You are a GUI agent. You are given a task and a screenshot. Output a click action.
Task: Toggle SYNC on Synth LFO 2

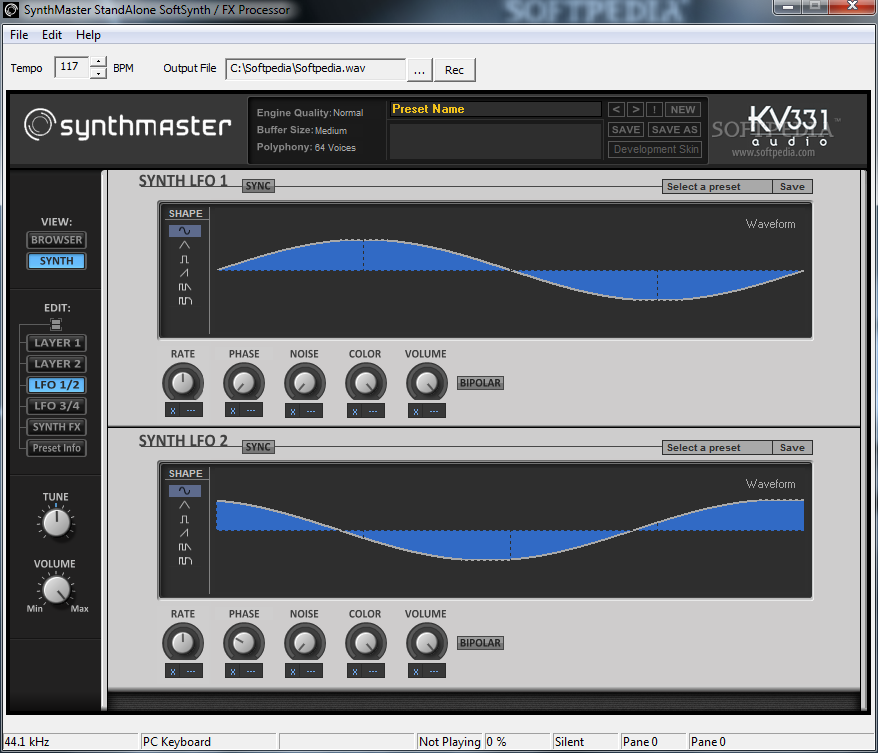coord(258,447)
